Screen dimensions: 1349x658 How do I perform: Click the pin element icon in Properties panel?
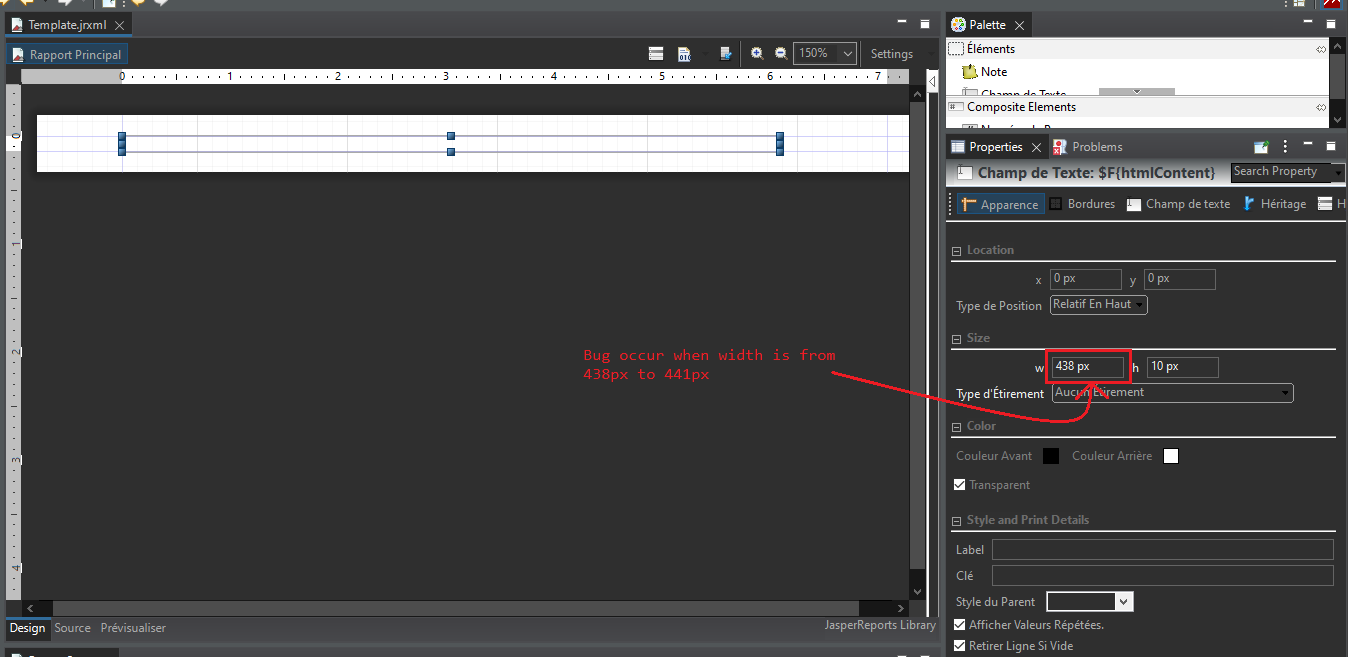coord(1261,146)
